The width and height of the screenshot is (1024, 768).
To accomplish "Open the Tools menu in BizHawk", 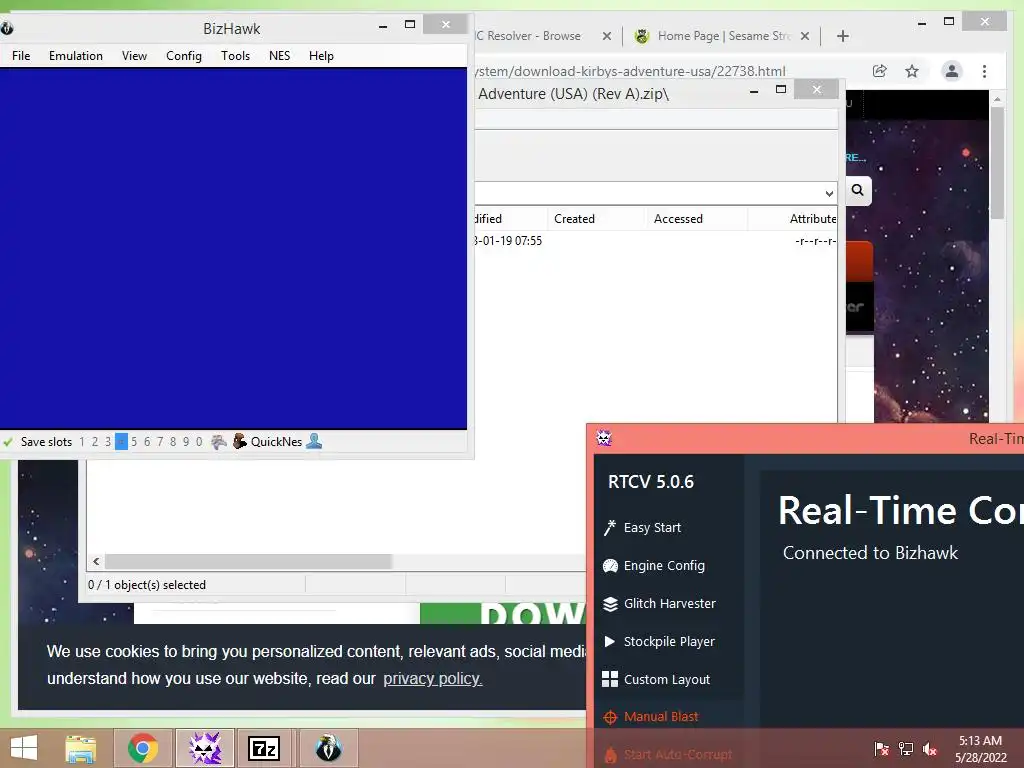I will 235,56.
